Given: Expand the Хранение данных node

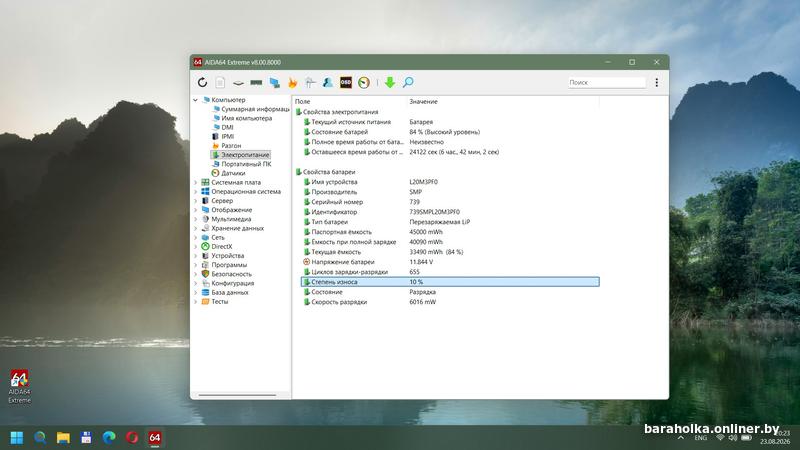Looking at the screenshot, I should (195, 228).
